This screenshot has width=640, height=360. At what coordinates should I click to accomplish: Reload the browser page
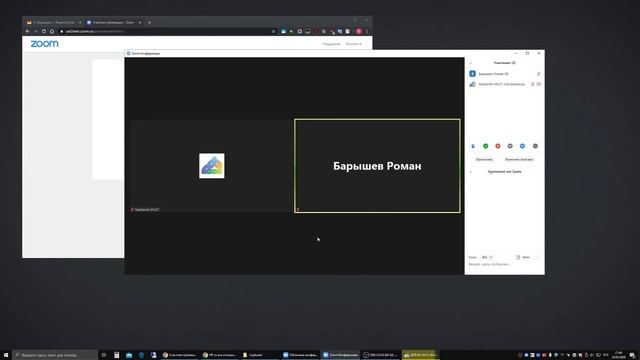pyautogui.click(x=44, y=31)
